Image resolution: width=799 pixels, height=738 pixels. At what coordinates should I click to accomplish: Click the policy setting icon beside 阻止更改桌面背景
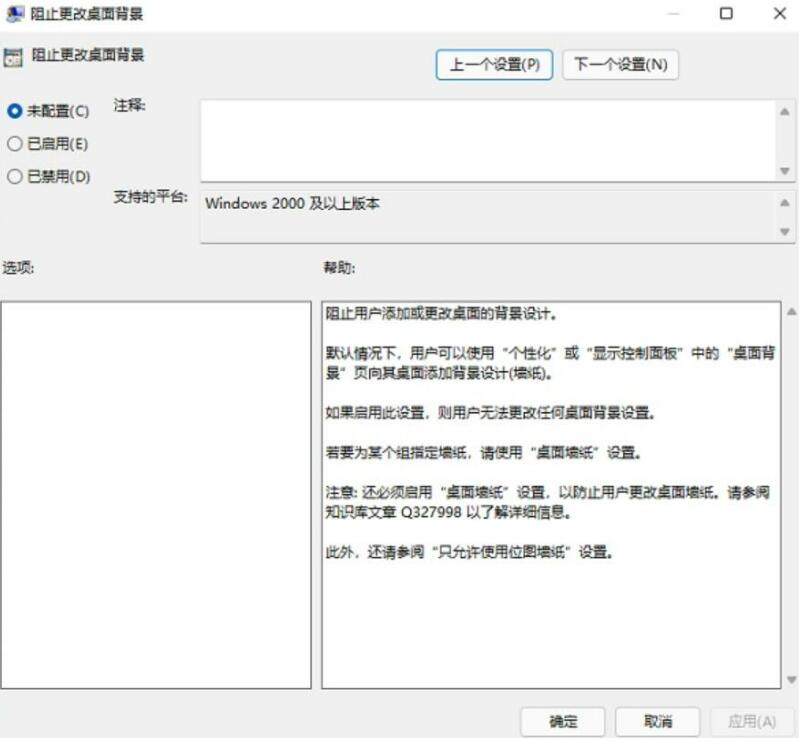pyautogui.click(x=13, y=57)
